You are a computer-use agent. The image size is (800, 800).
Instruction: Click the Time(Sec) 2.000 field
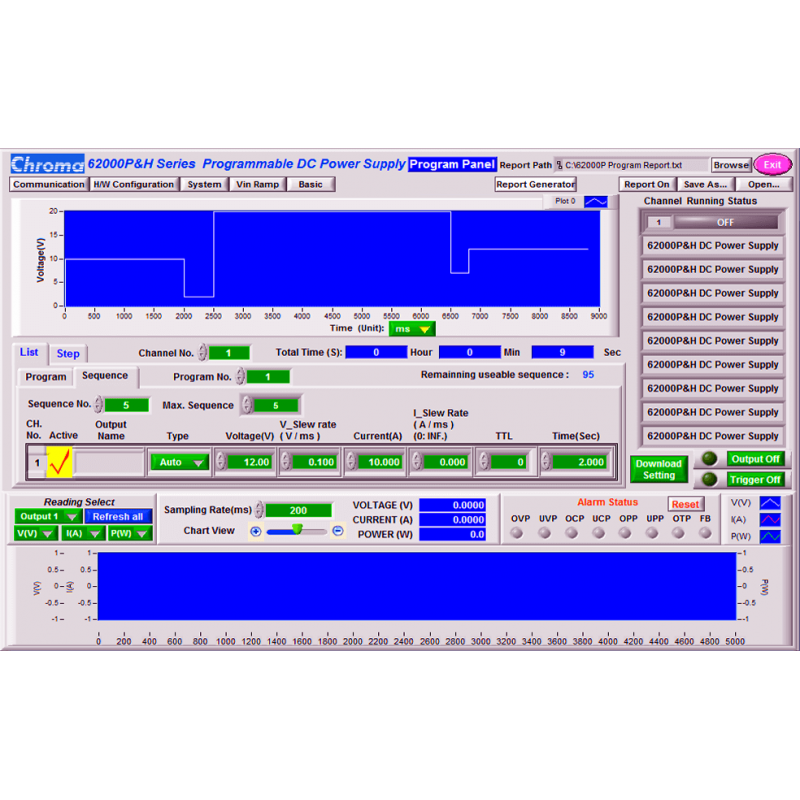(x=580, y=462)
